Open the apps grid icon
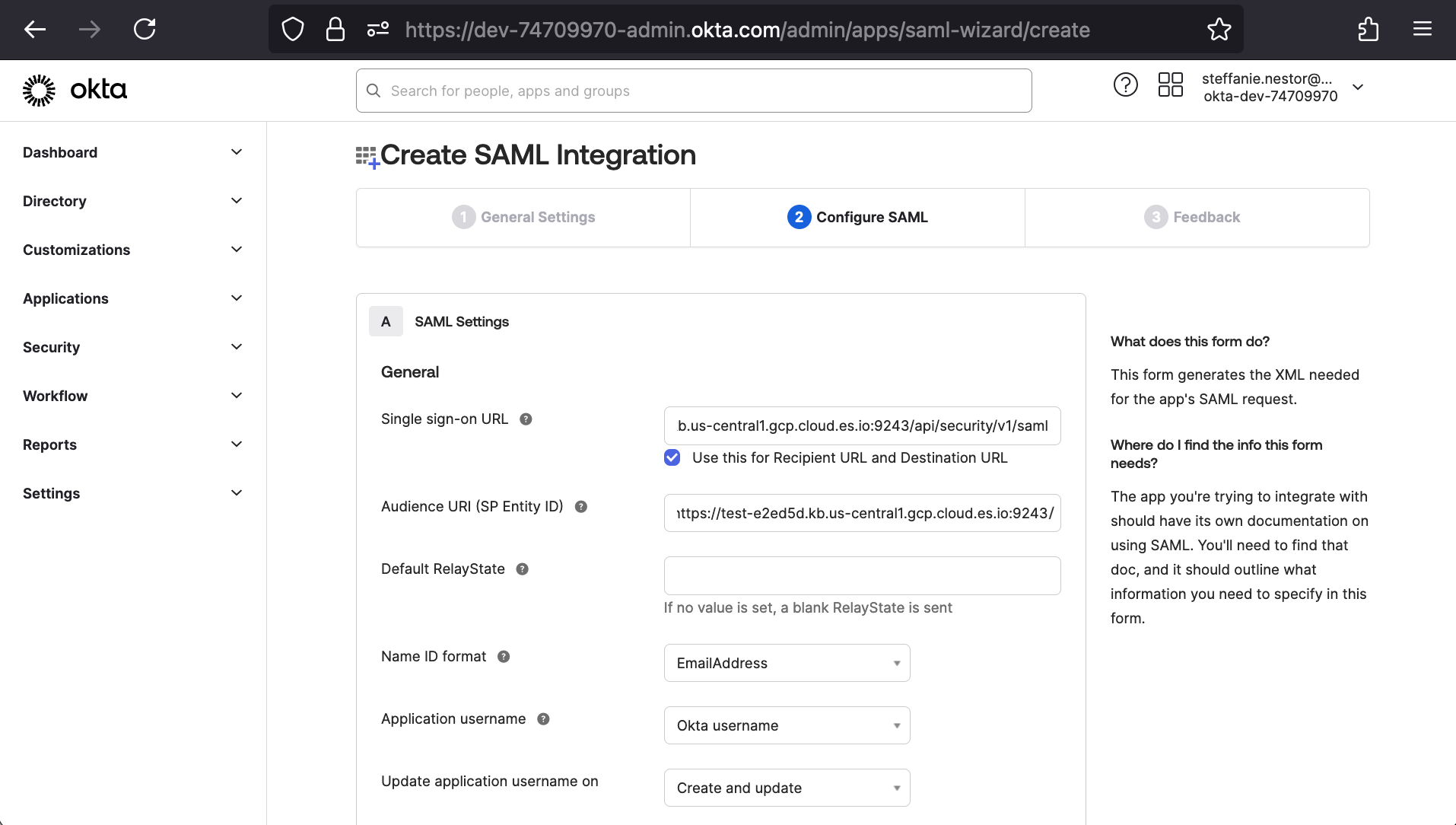 [1171, 84]
